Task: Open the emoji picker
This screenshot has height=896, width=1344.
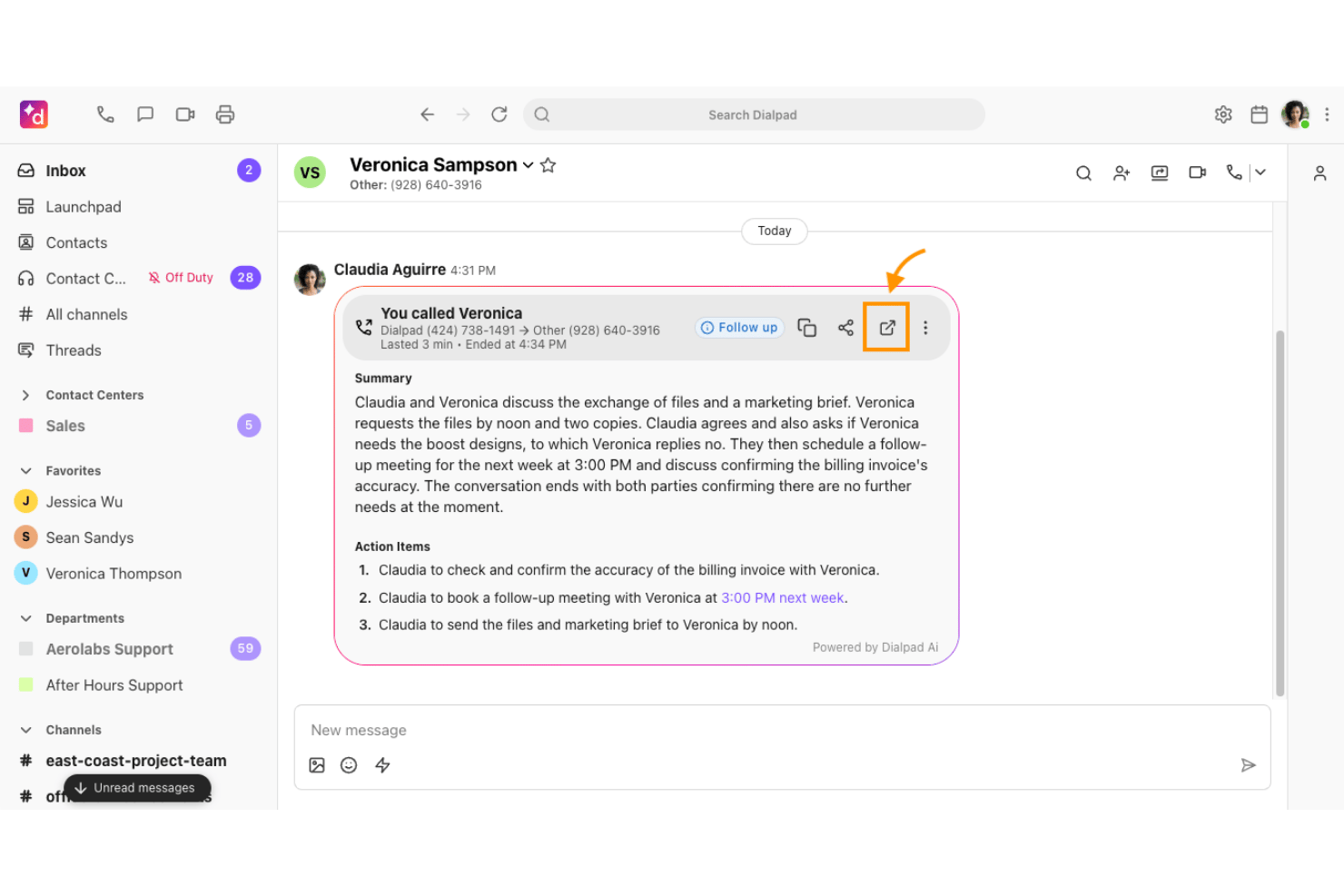Action: (349, 765)
